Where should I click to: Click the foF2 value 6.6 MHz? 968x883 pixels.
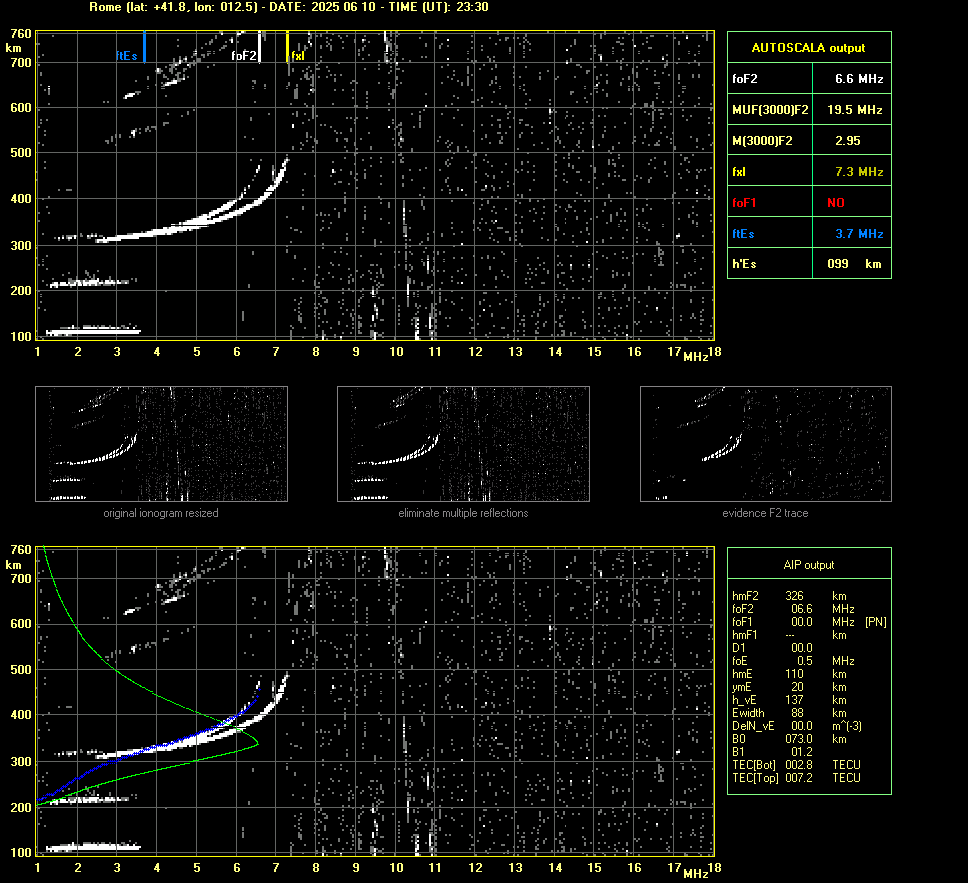pyautogui.click(x=859, y=79)
